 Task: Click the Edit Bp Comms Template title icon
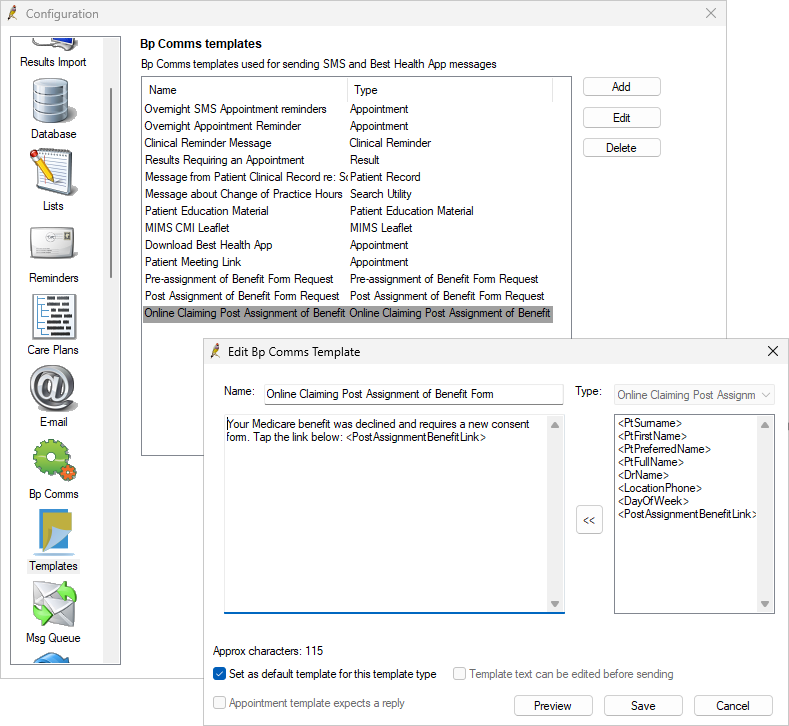coord(216,351)
